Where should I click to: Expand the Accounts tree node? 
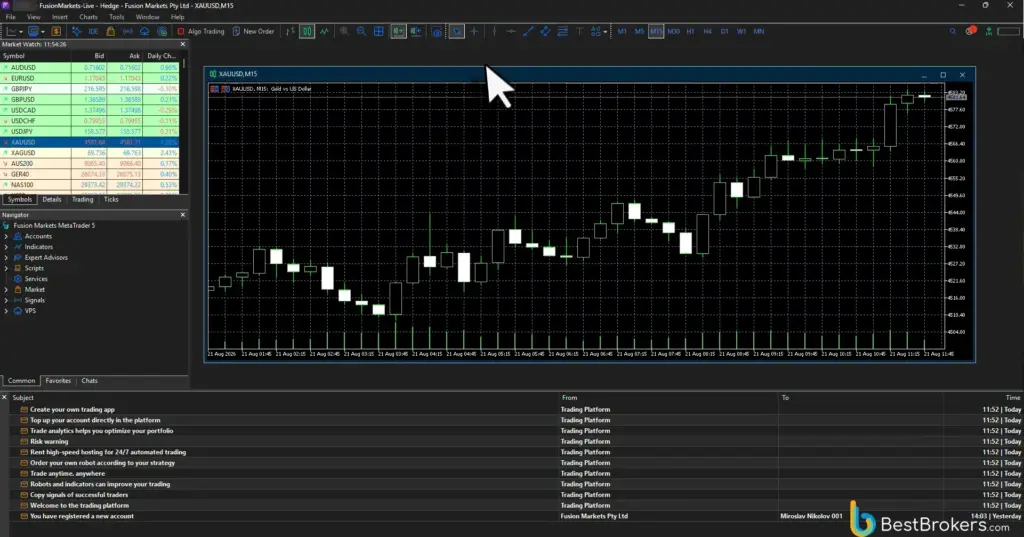(6, 236)
